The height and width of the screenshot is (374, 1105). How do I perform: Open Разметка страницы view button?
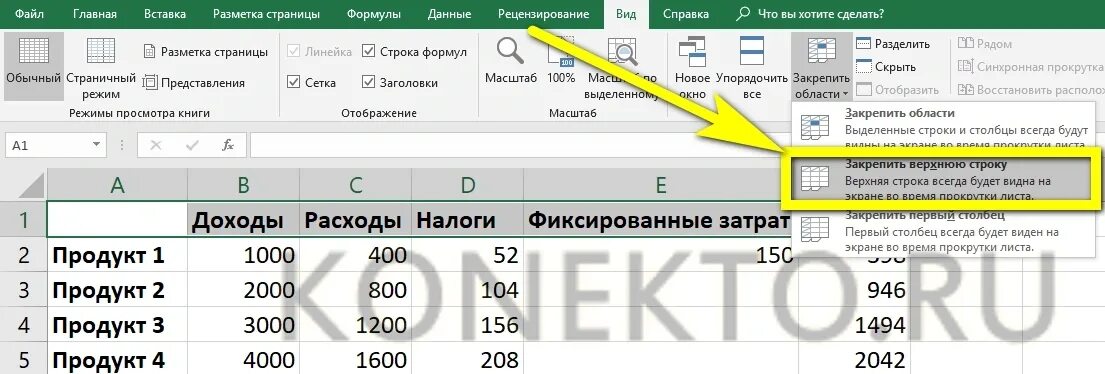(x=205, y=51)
